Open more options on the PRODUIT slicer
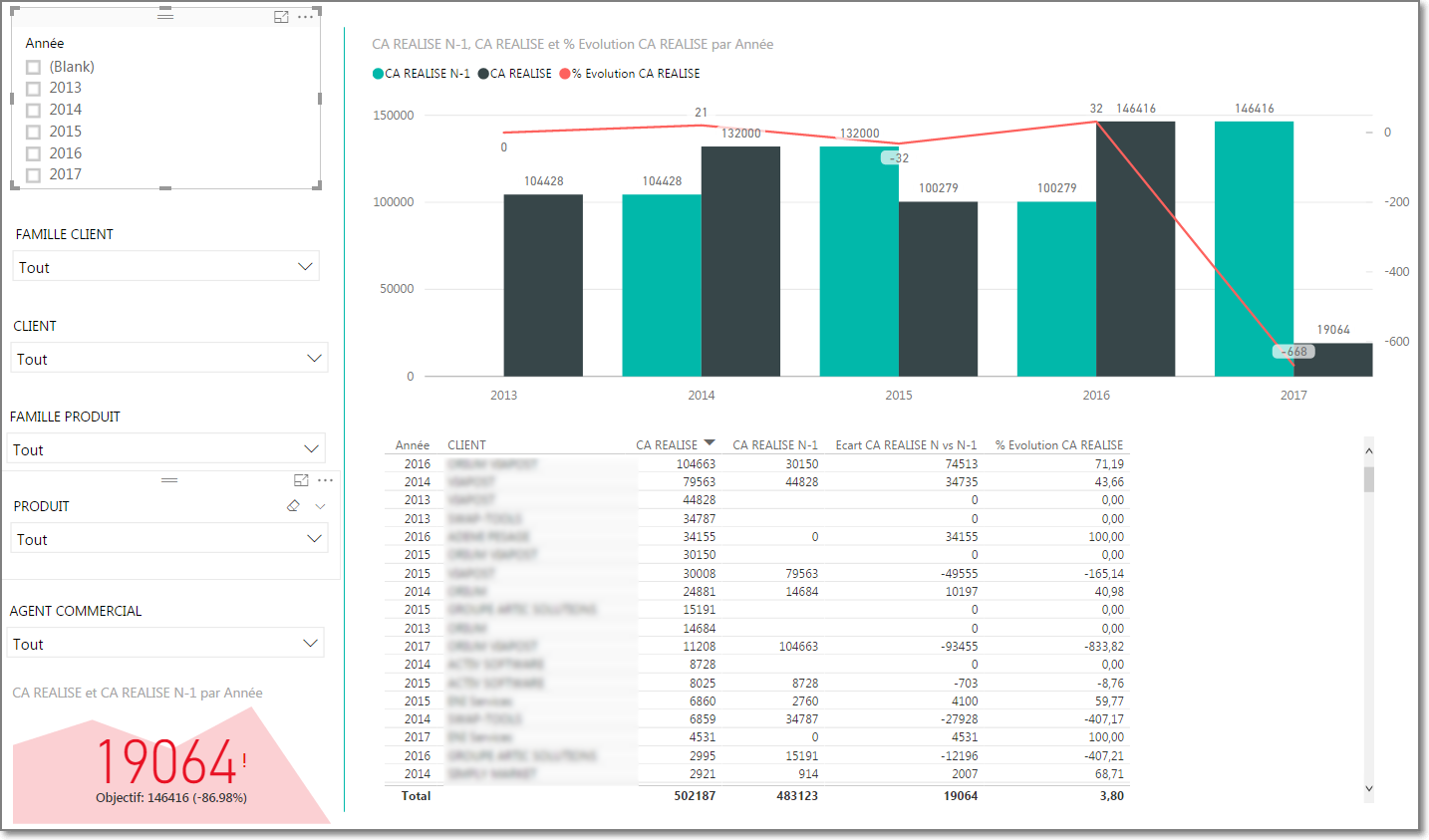1429x840 pixels. pos(326,480)
